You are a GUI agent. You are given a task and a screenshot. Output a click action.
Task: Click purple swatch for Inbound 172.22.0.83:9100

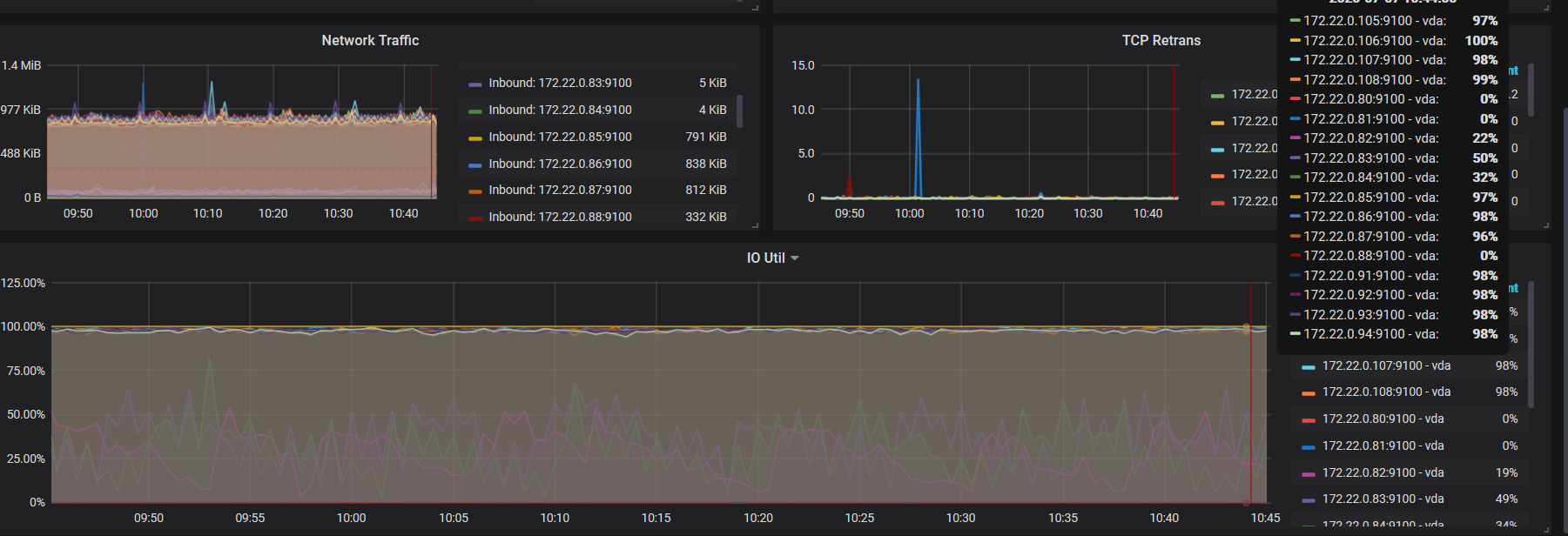474,84
